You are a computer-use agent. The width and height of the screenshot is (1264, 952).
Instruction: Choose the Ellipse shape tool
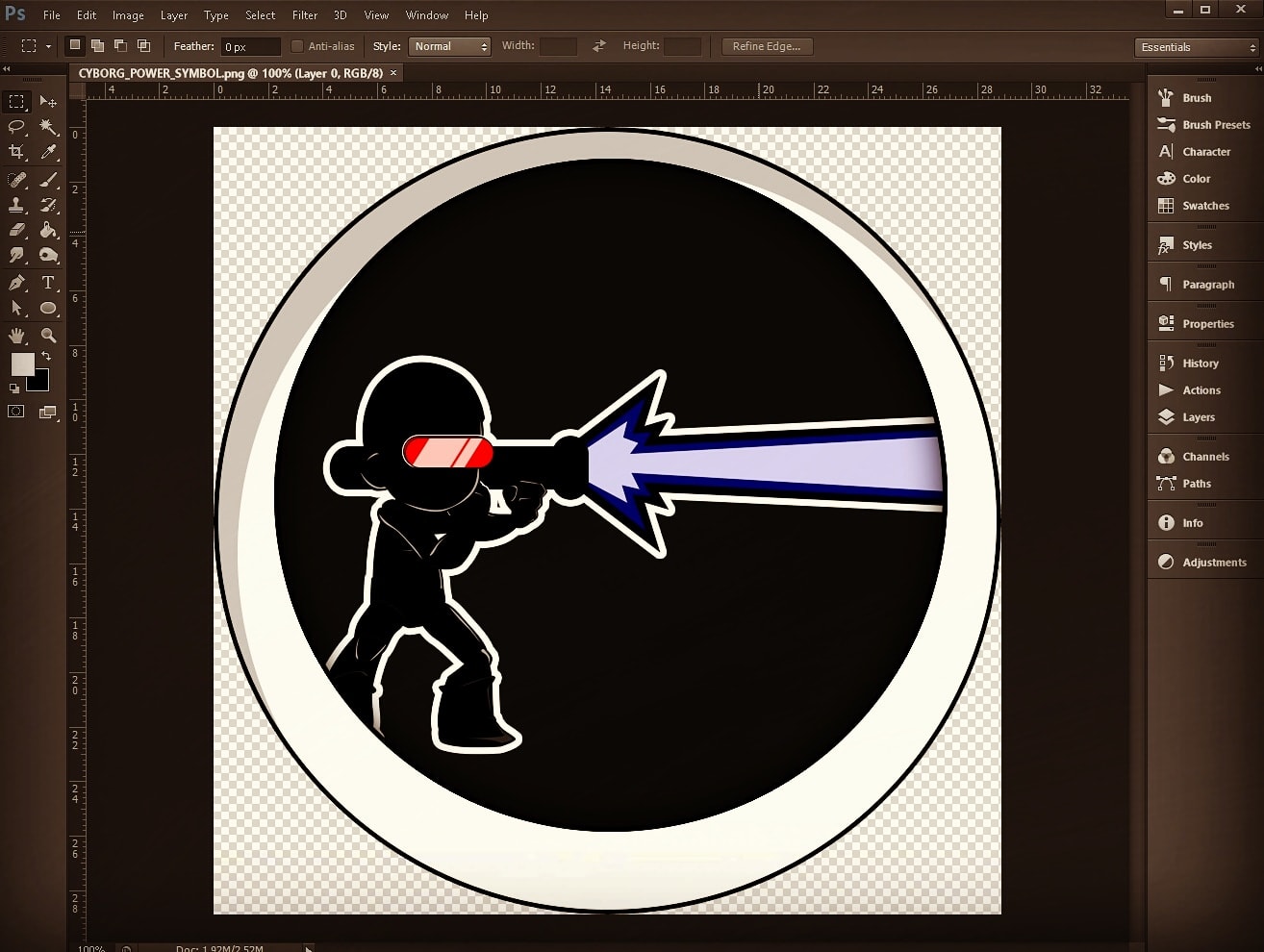pos(48,308)
